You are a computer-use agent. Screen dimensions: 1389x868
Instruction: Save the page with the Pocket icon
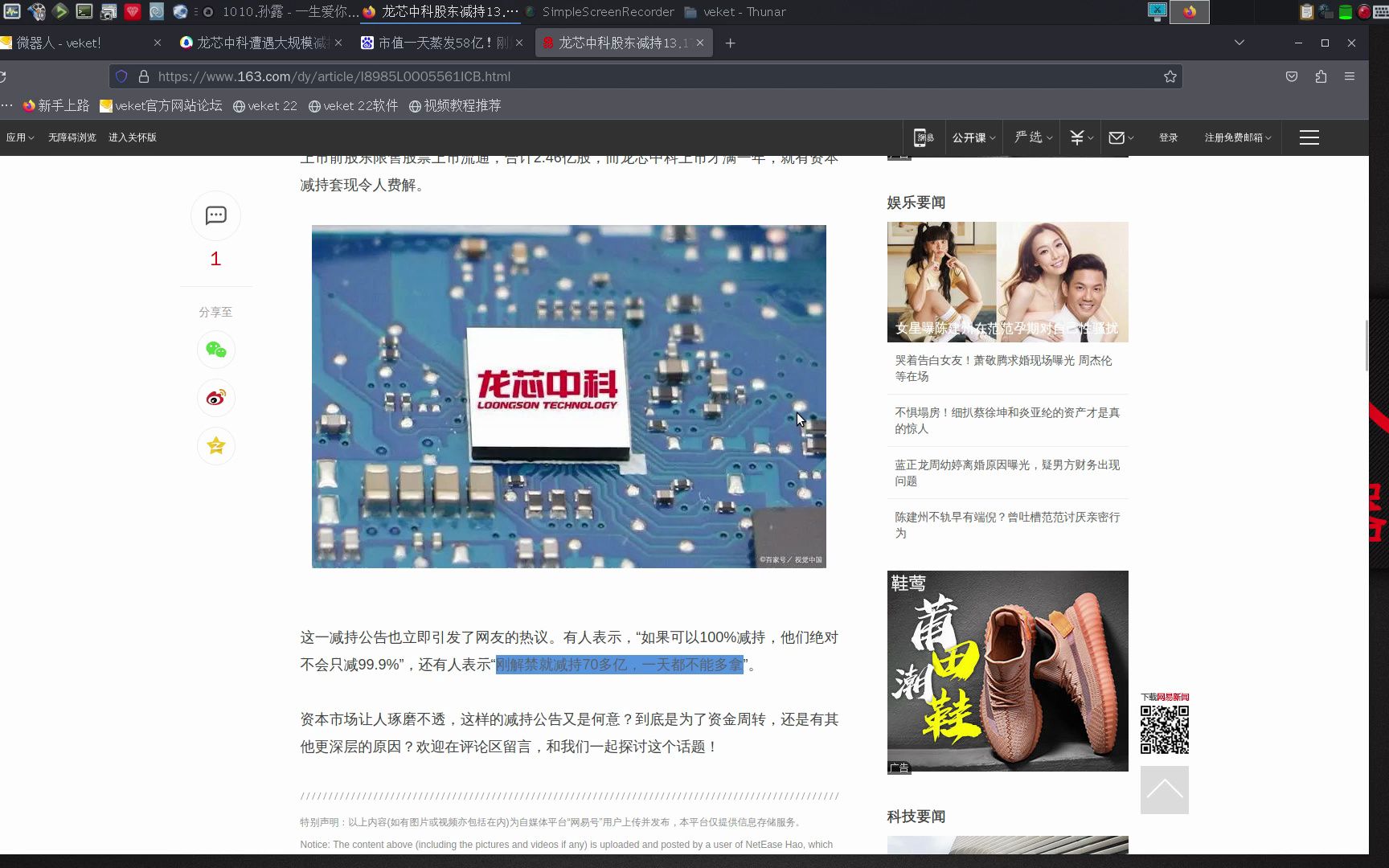(1292, 76)
